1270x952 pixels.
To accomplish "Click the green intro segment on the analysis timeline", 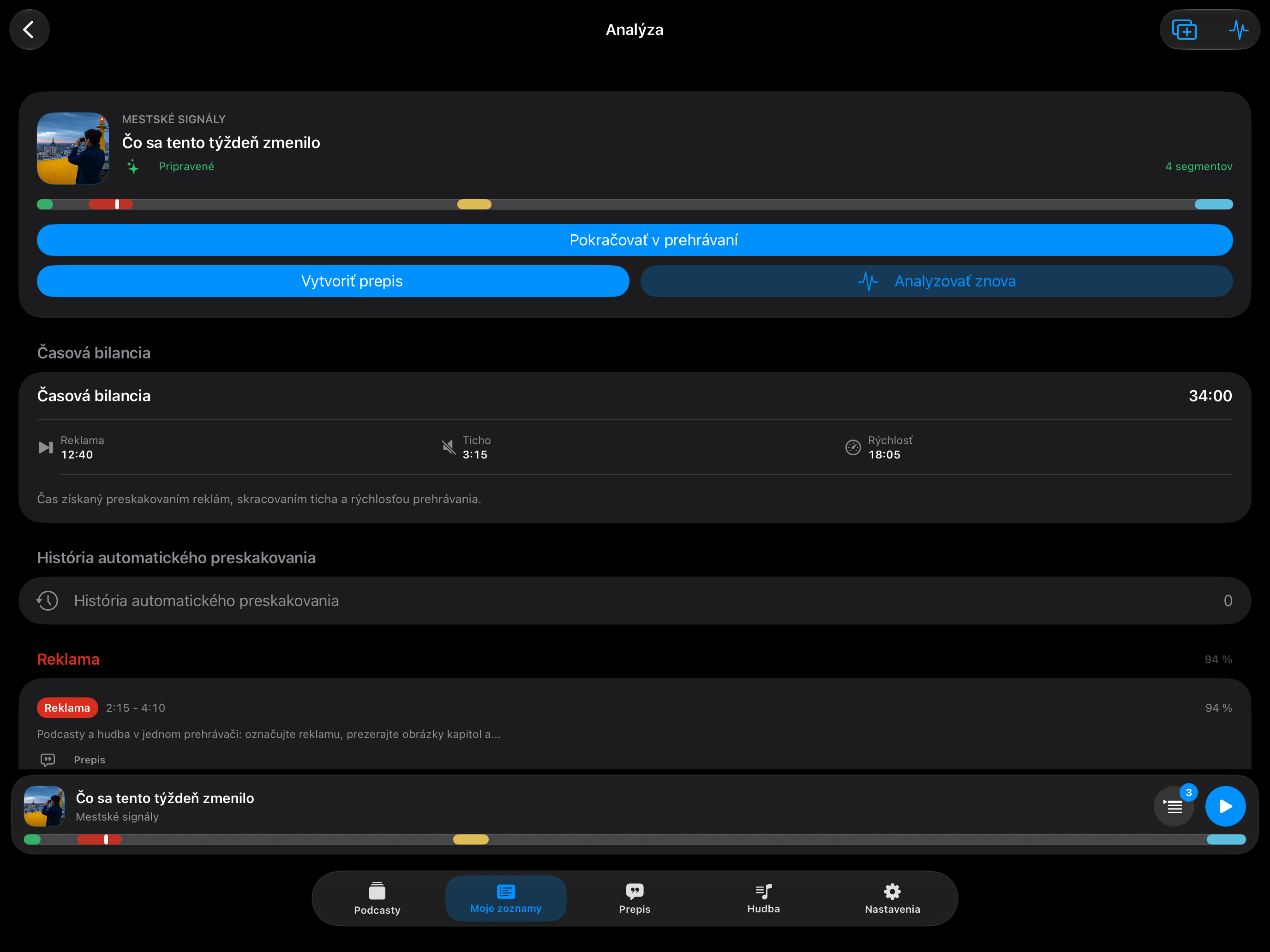I will [x=45, y=204].
